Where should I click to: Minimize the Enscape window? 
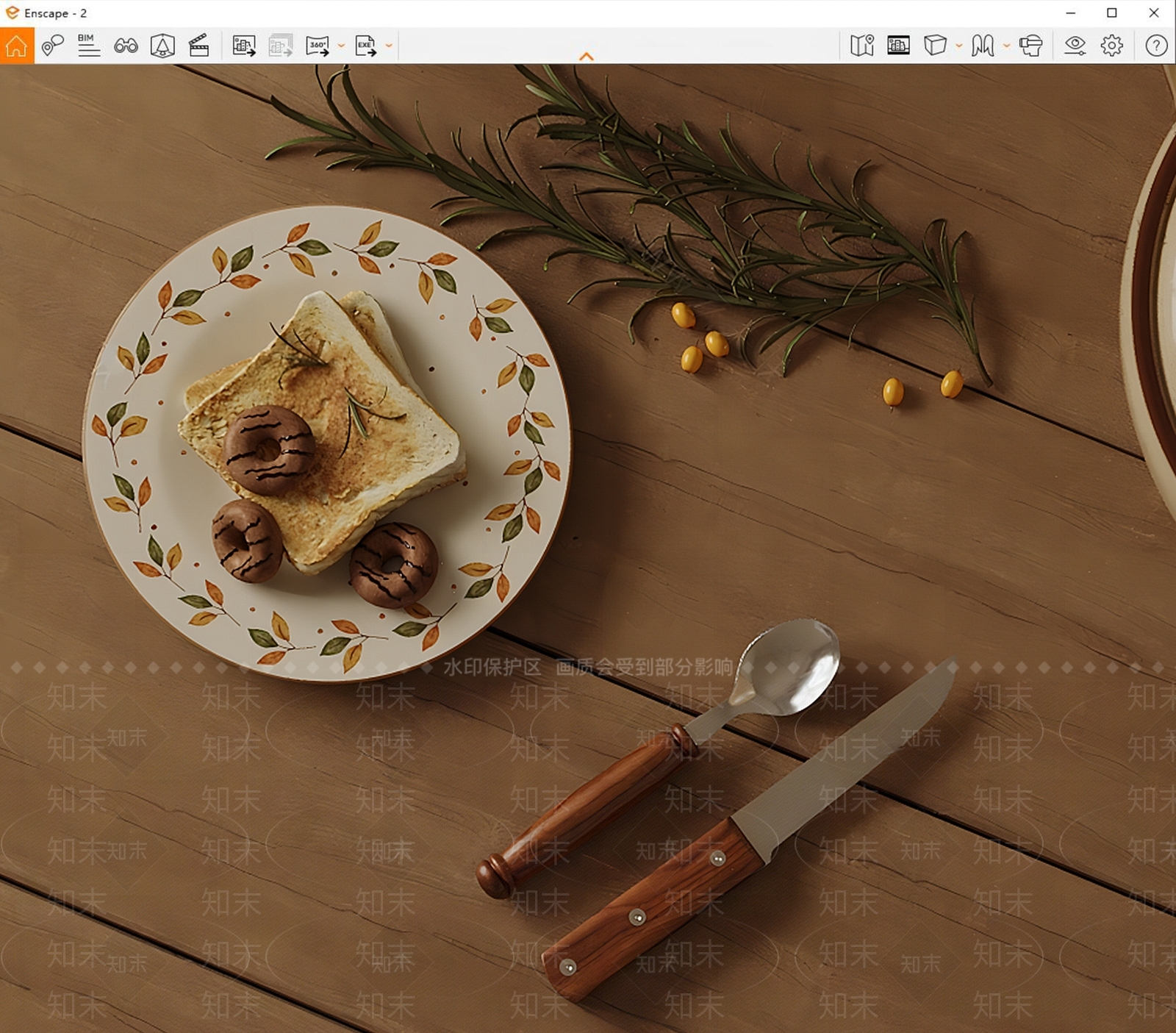(x=1071, y=13)
